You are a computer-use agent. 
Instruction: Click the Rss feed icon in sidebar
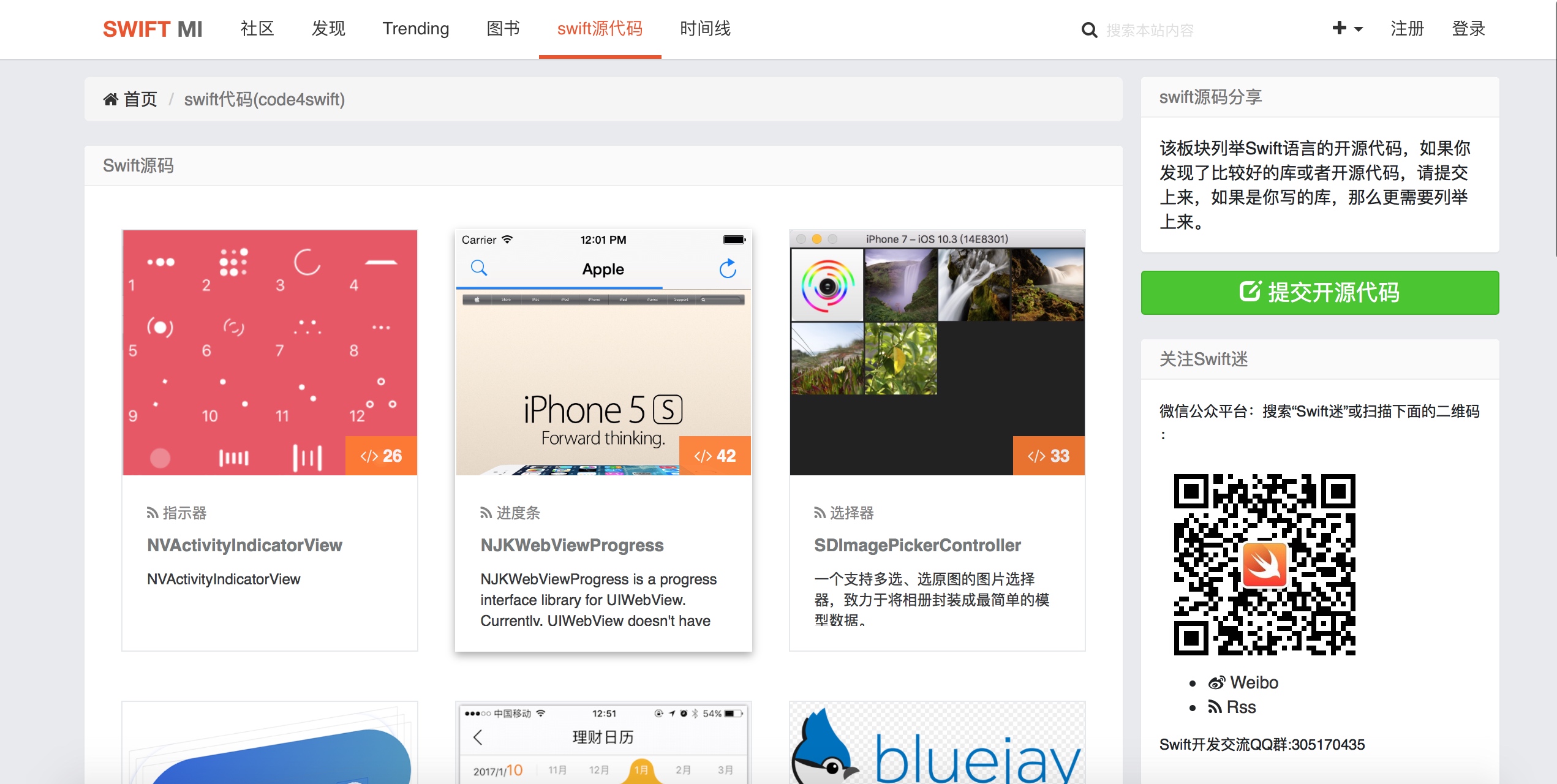[x=1215, y=707]
